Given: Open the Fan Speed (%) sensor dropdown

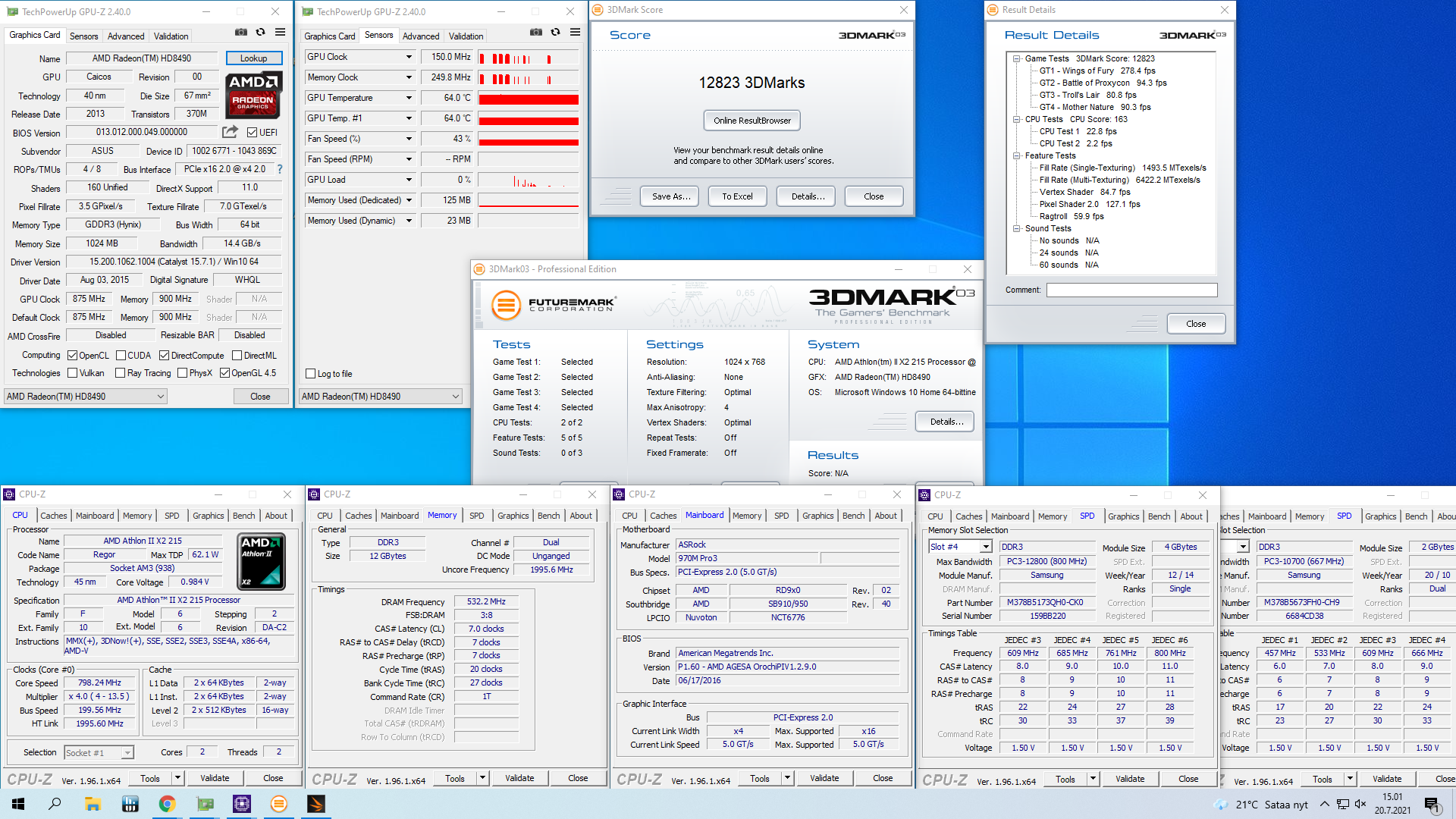Looking at the screenshot, I should click(409, 139).
